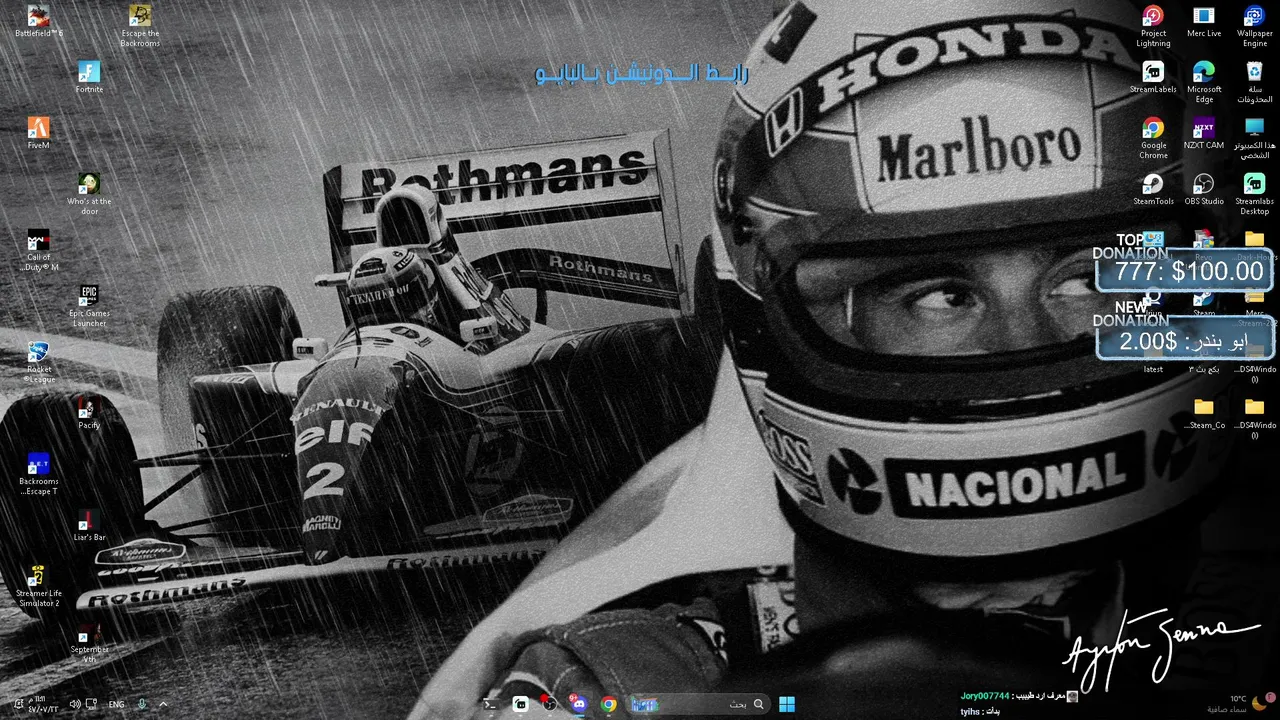Open the Steam_Co folder
Viewport: 1280px width, 720px height.
pos(1204,413)
